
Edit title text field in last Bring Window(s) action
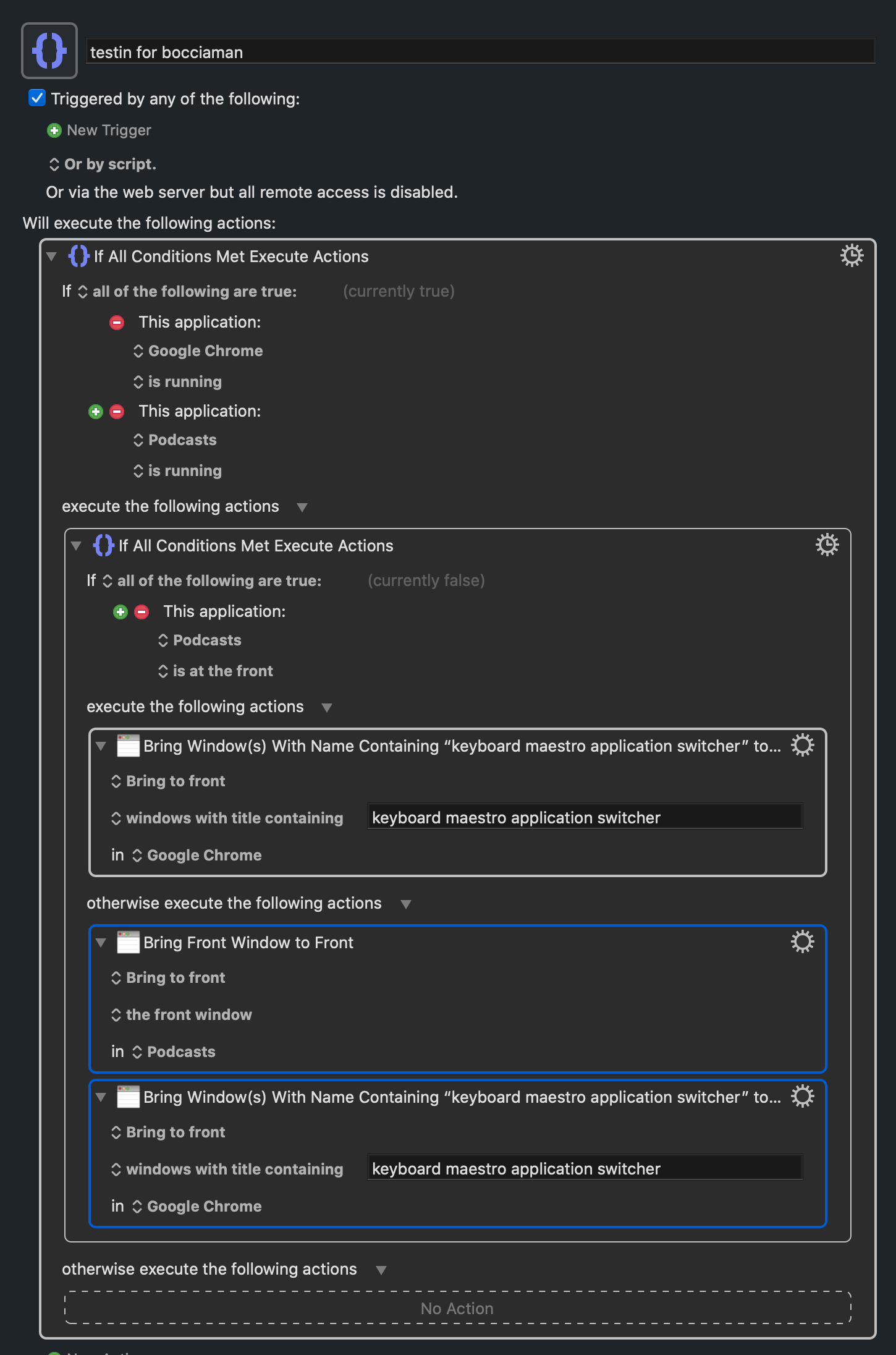585,1168
